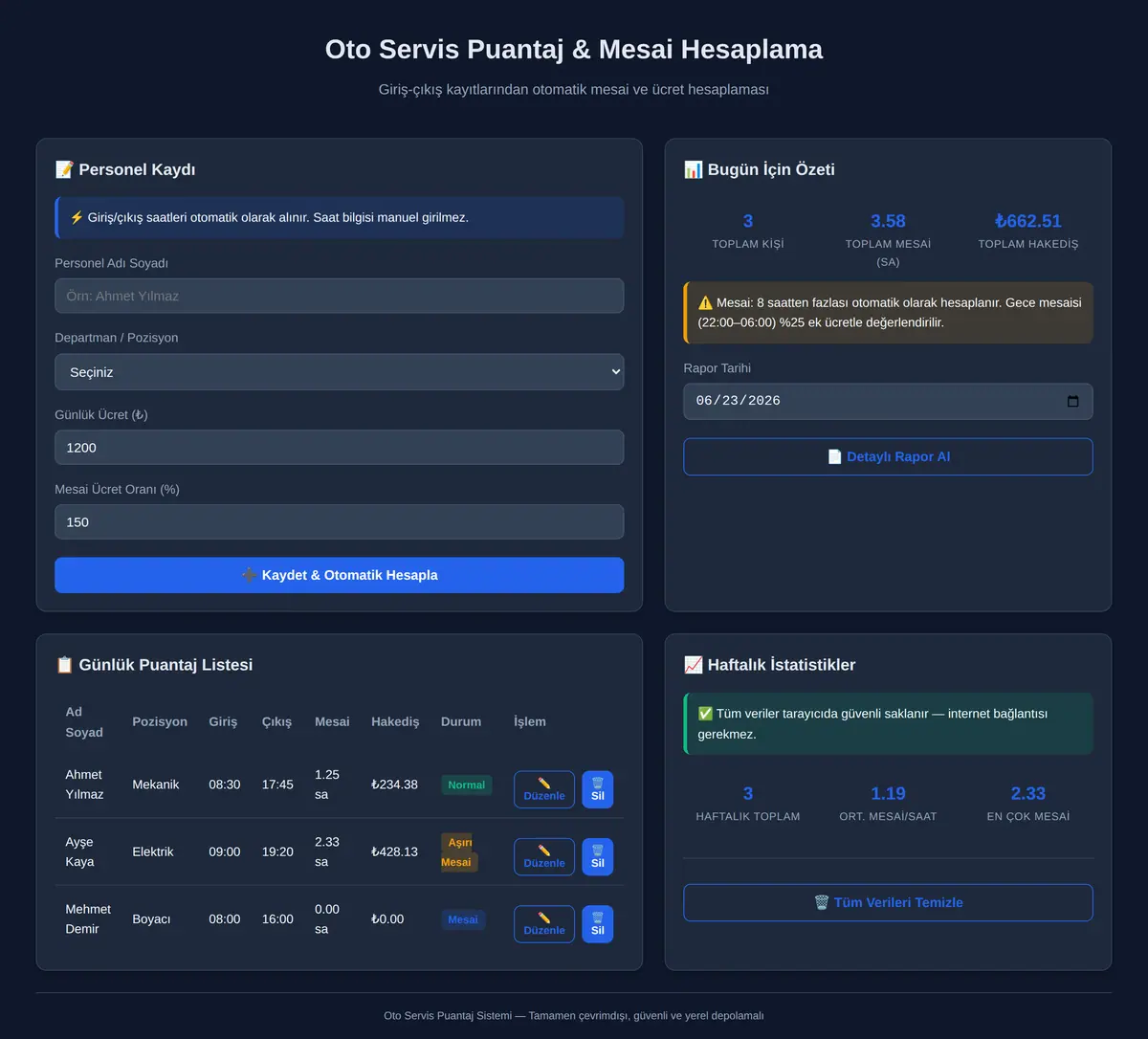Click the Haftalık İstatistikler heading
This screenshot has height=1039, width=1148.
(770, 665)
